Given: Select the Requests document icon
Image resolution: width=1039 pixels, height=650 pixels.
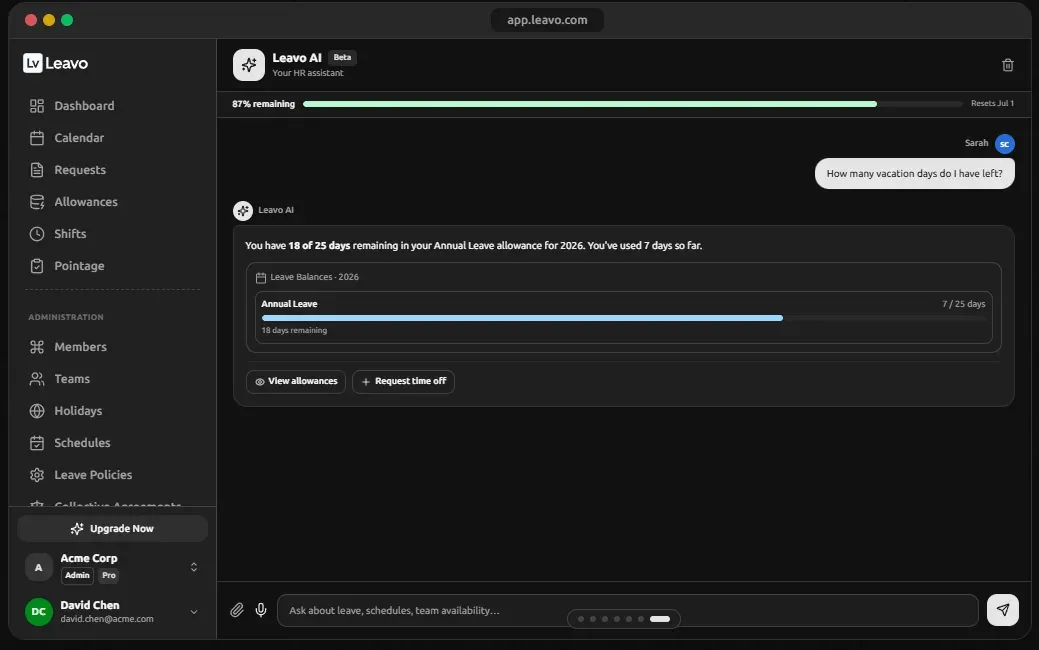Looking at the screenshot, I should [37, 170].
